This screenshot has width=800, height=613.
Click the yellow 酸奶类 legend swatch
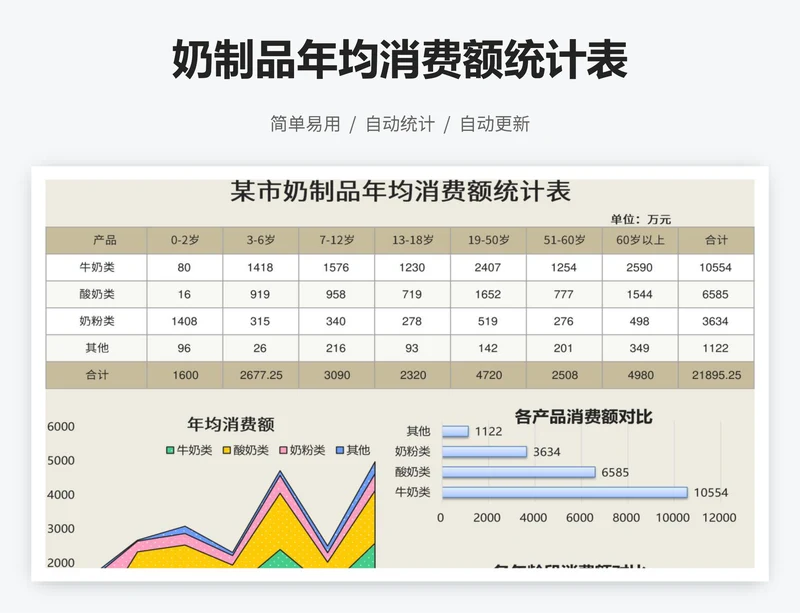pyautogui.click(x=227, y=450)
